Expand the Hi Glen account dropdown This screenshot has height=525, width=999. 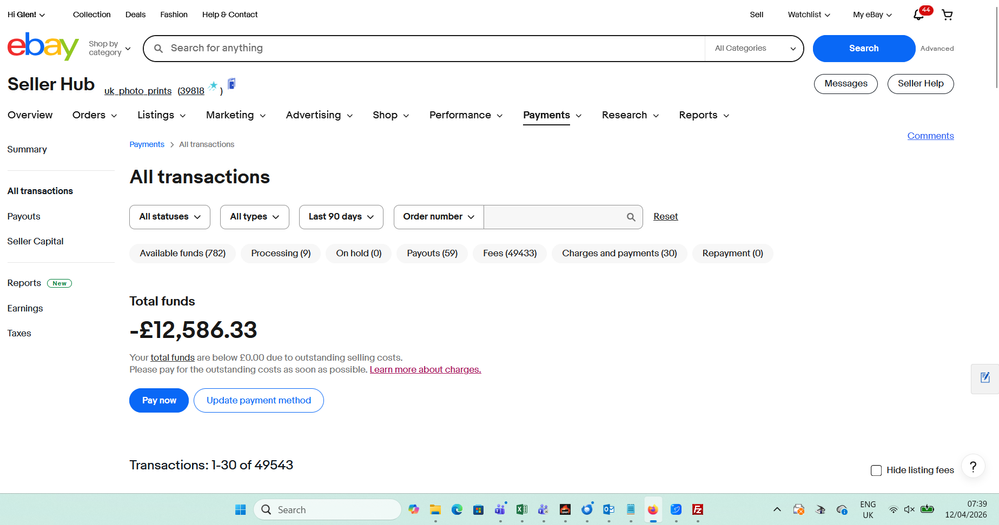pyautogui.click(x=26, y=15)
